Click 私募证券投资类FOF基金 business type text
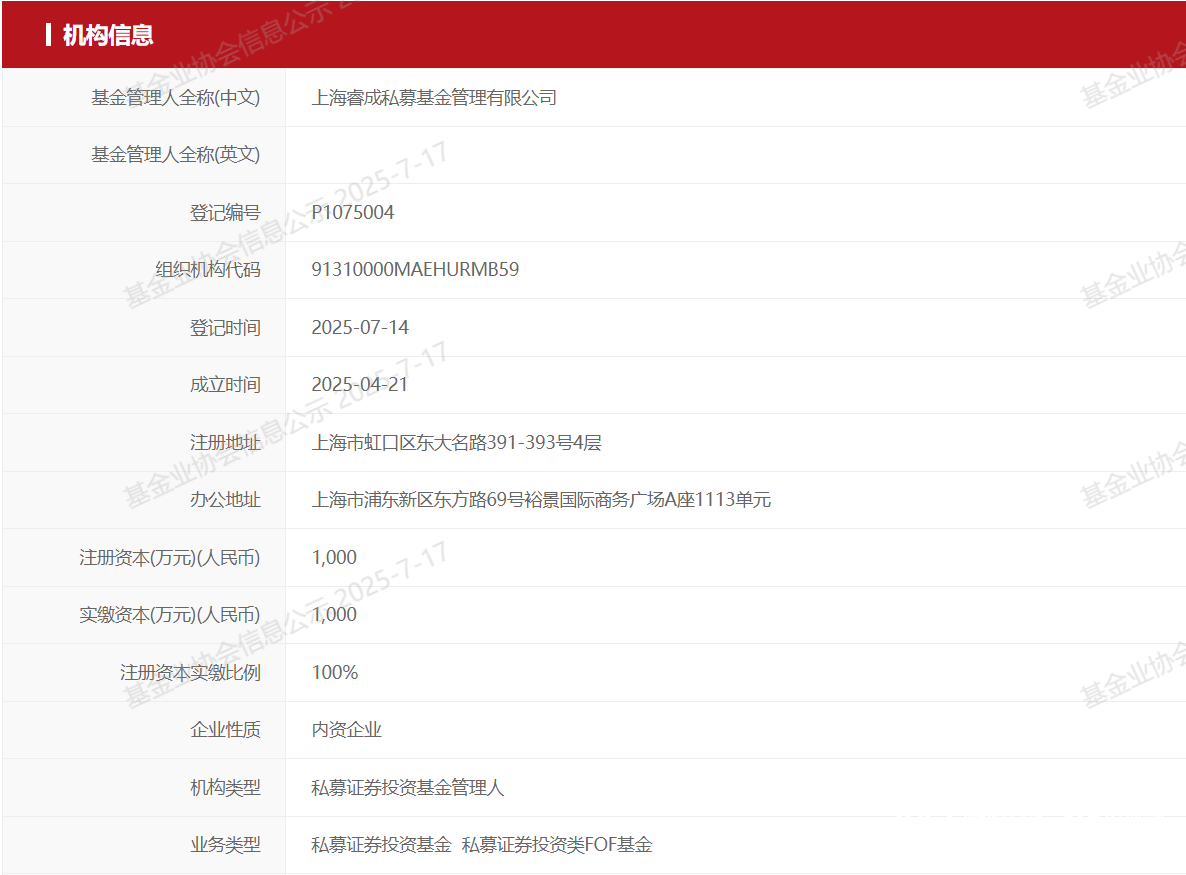Viewport: 1186px width, 875px height. (557, 845)
